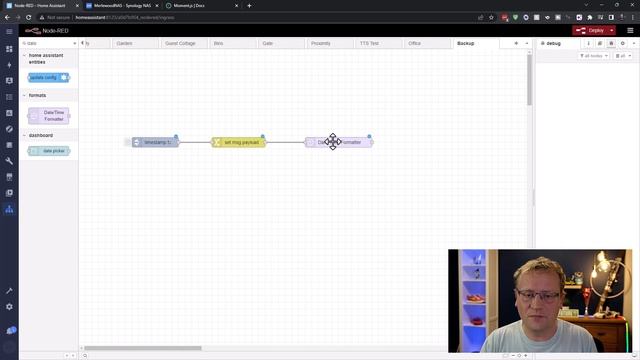The width and height of the screenshot is (640, 360).
Task: Select the Date/Time Formatter palette node
Action: [49, 116]
